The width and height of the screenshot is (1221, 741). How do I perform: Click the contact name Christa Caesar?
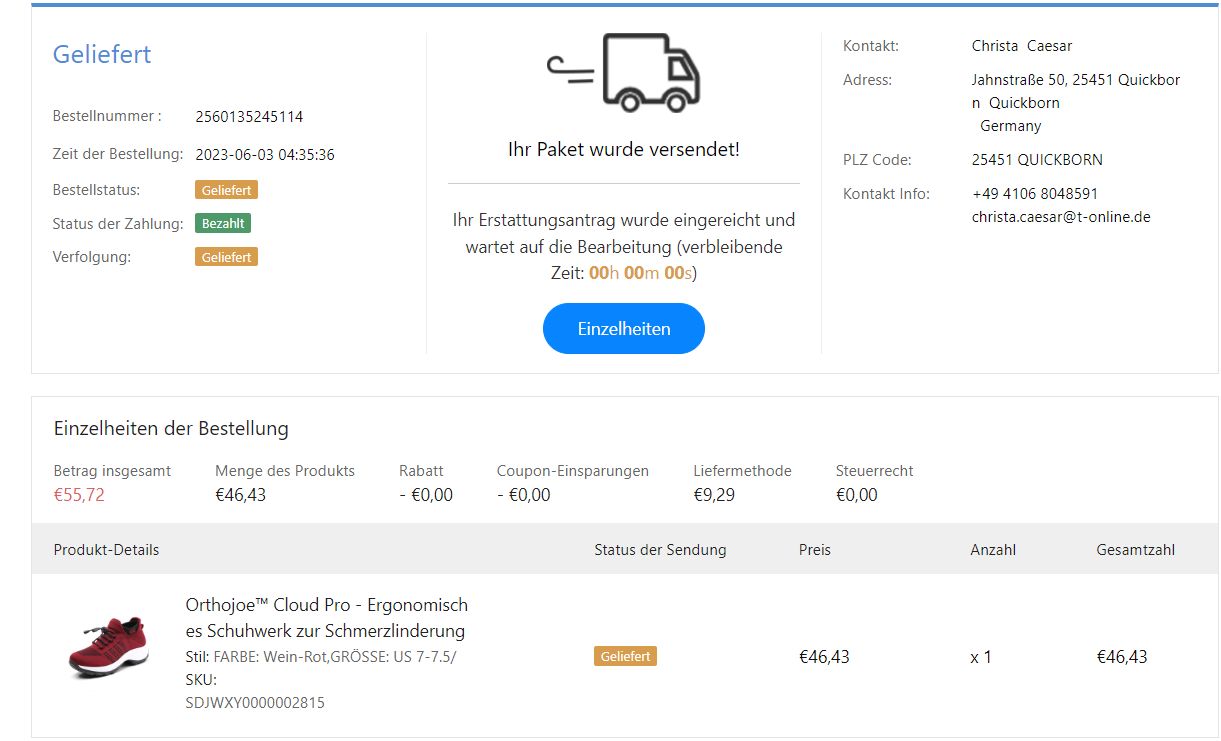pos(1021,46)
